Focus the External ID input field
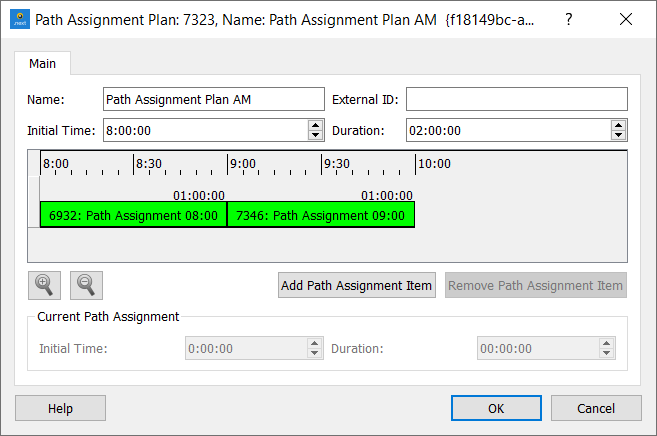The width and height of the screenshot is (657, 436). click(516, 99)
